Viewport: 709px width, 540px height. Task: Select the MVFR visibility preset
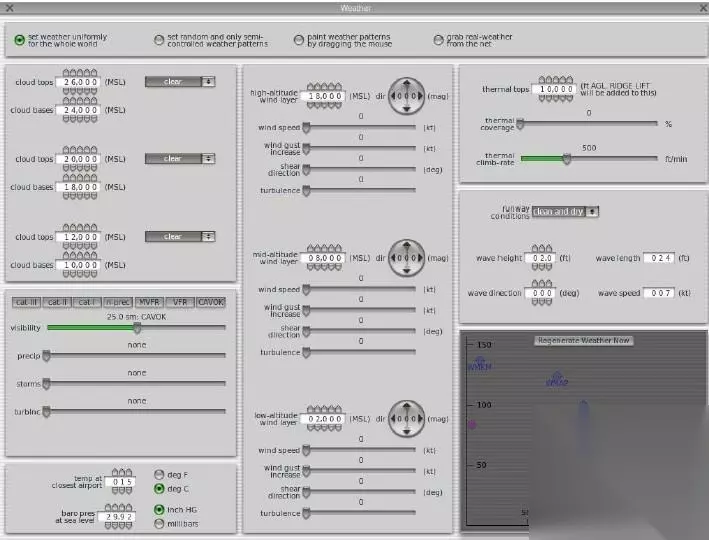149,302
